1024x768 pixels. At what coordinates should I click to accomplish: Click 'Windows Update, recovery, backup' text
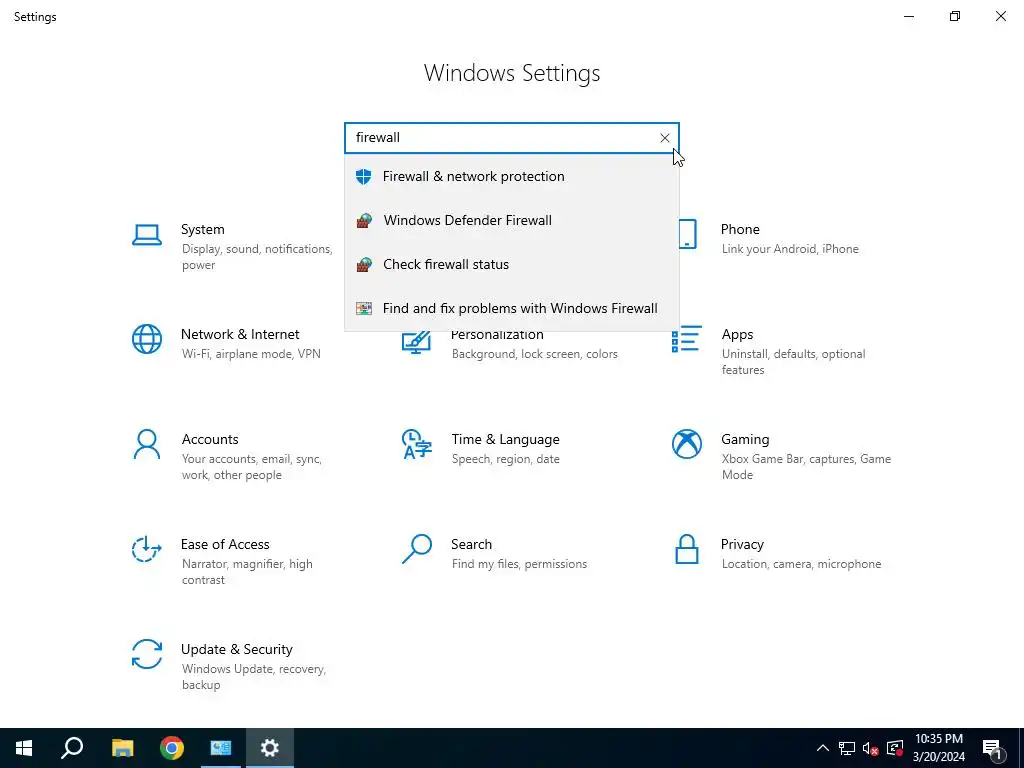click(x=254, y=677)
